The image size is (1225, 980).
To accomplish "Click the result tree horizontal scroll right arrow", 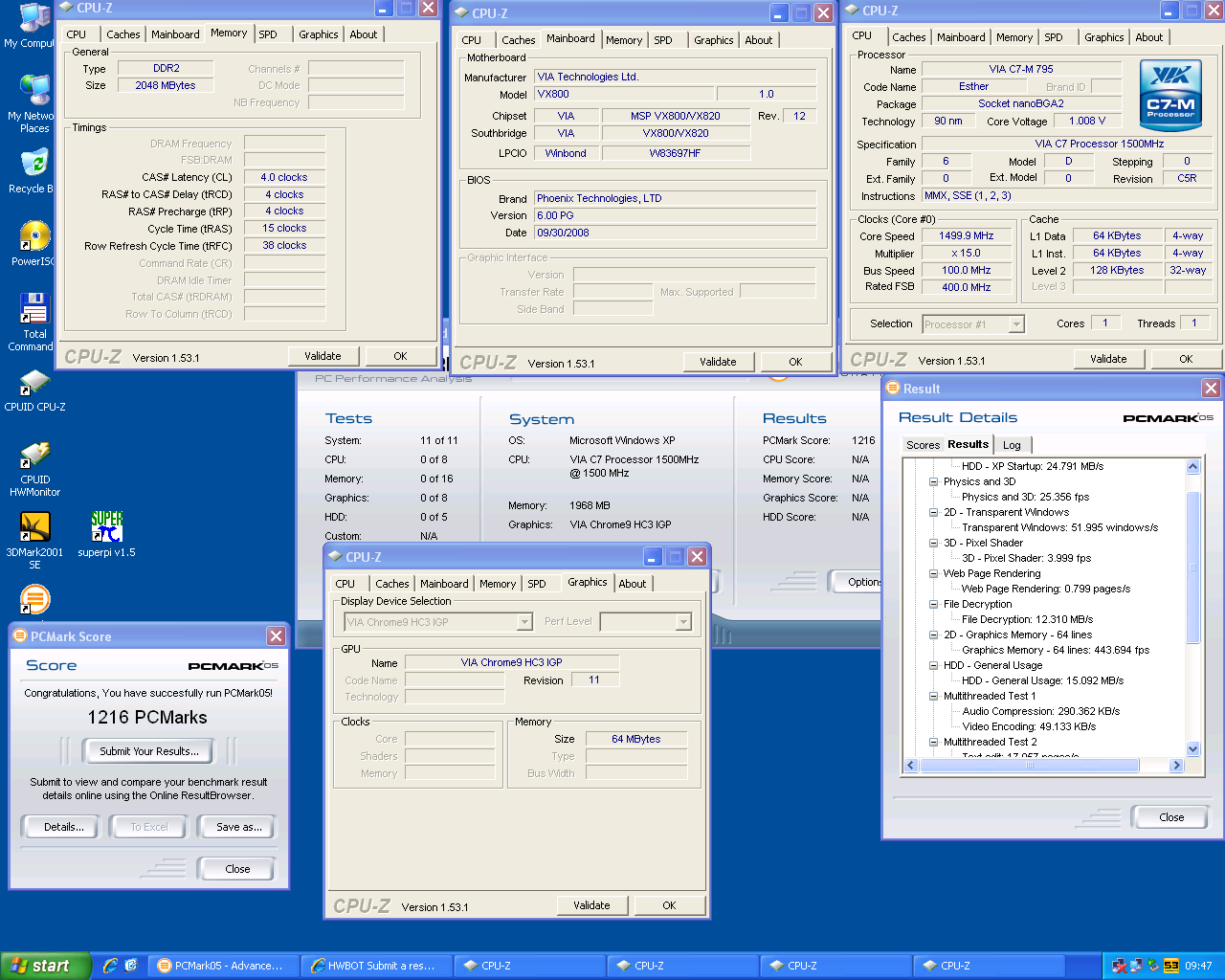I will 1176,765.
